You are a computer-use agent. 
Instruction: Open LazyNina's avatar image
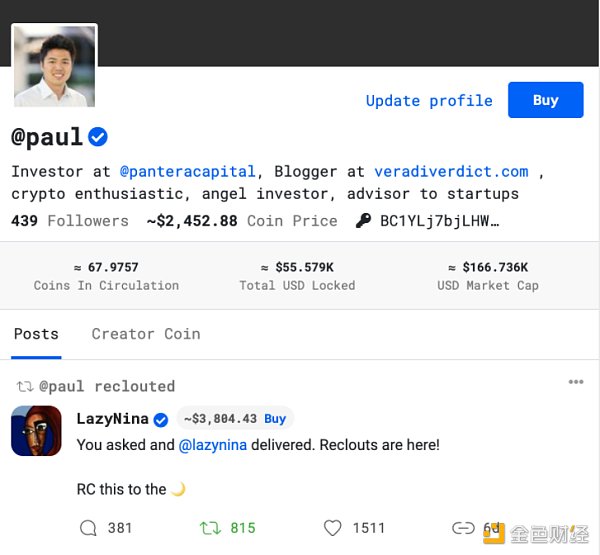pos(36,431)
